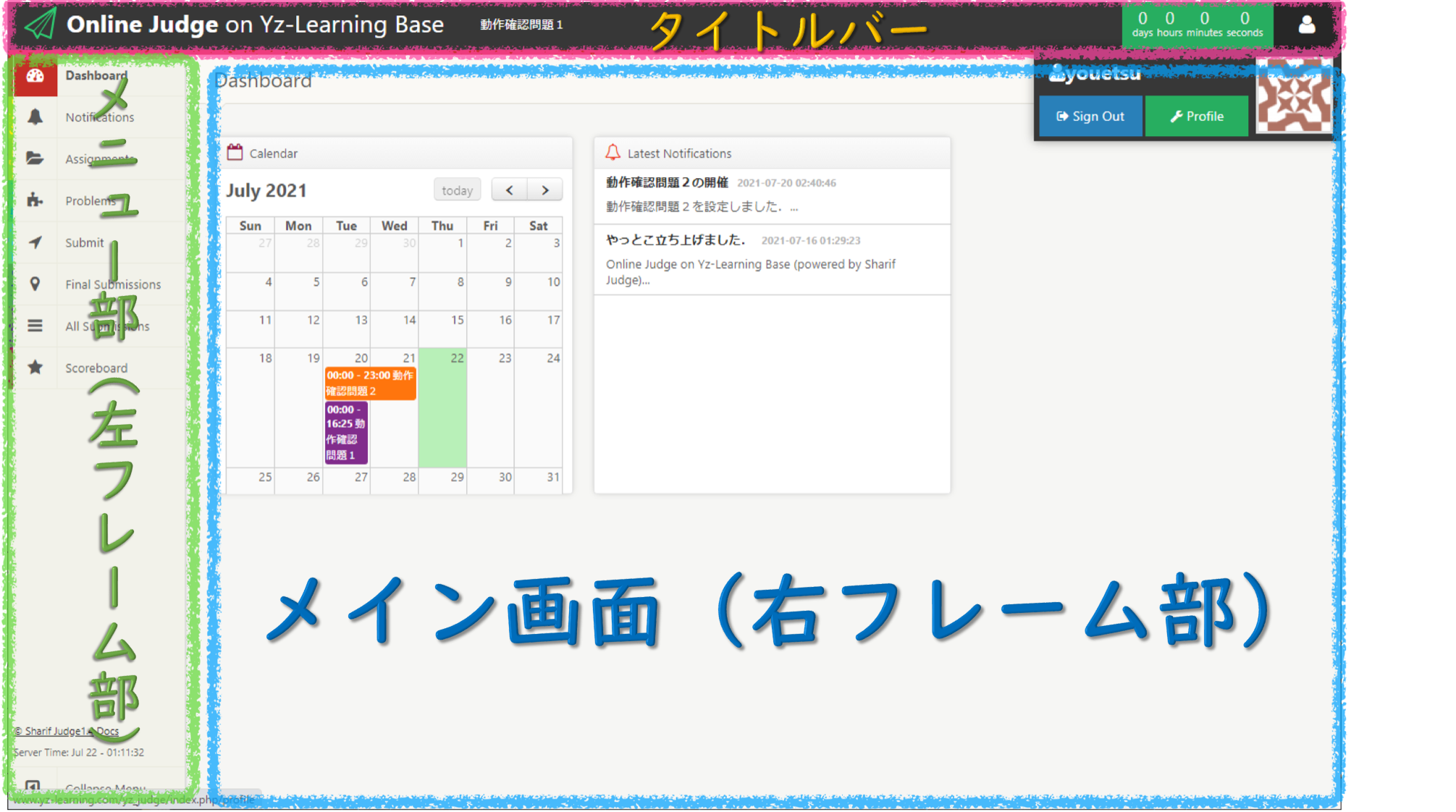This screenshot has width=1456, height=812.
Task: Click the Assignments folder icon
Action: point(35,158)
